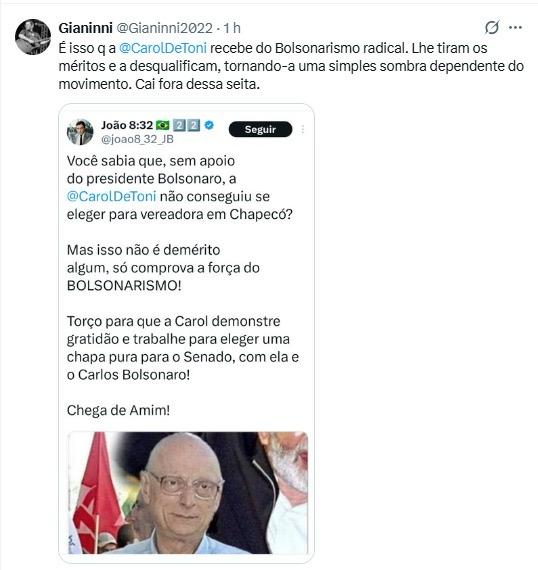Image resolution: width=538 pixels, height=570 pixels.
Task: Open João 8:32's avatar in quoted tweet
Action: [x=80, y=132]
